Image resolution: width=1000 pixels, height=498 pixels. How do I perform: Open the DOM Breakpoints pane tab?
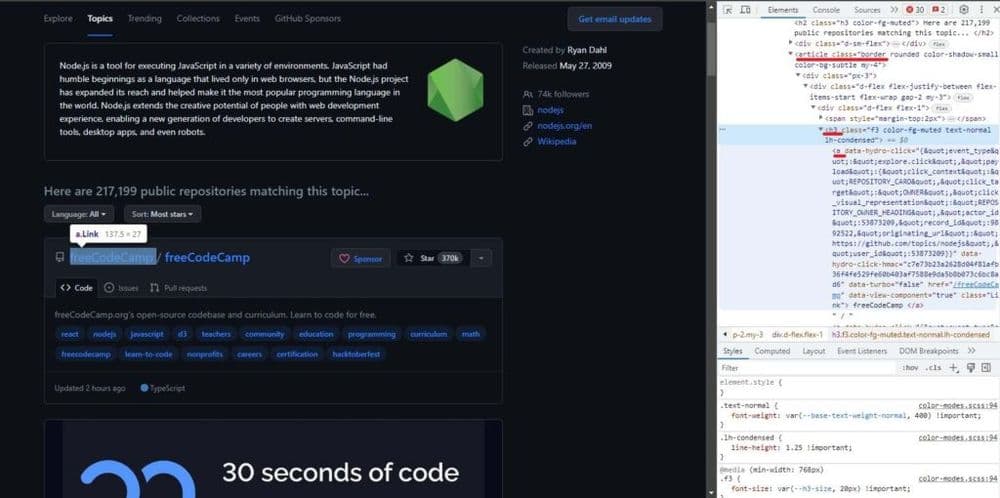[x=928, y=351]
